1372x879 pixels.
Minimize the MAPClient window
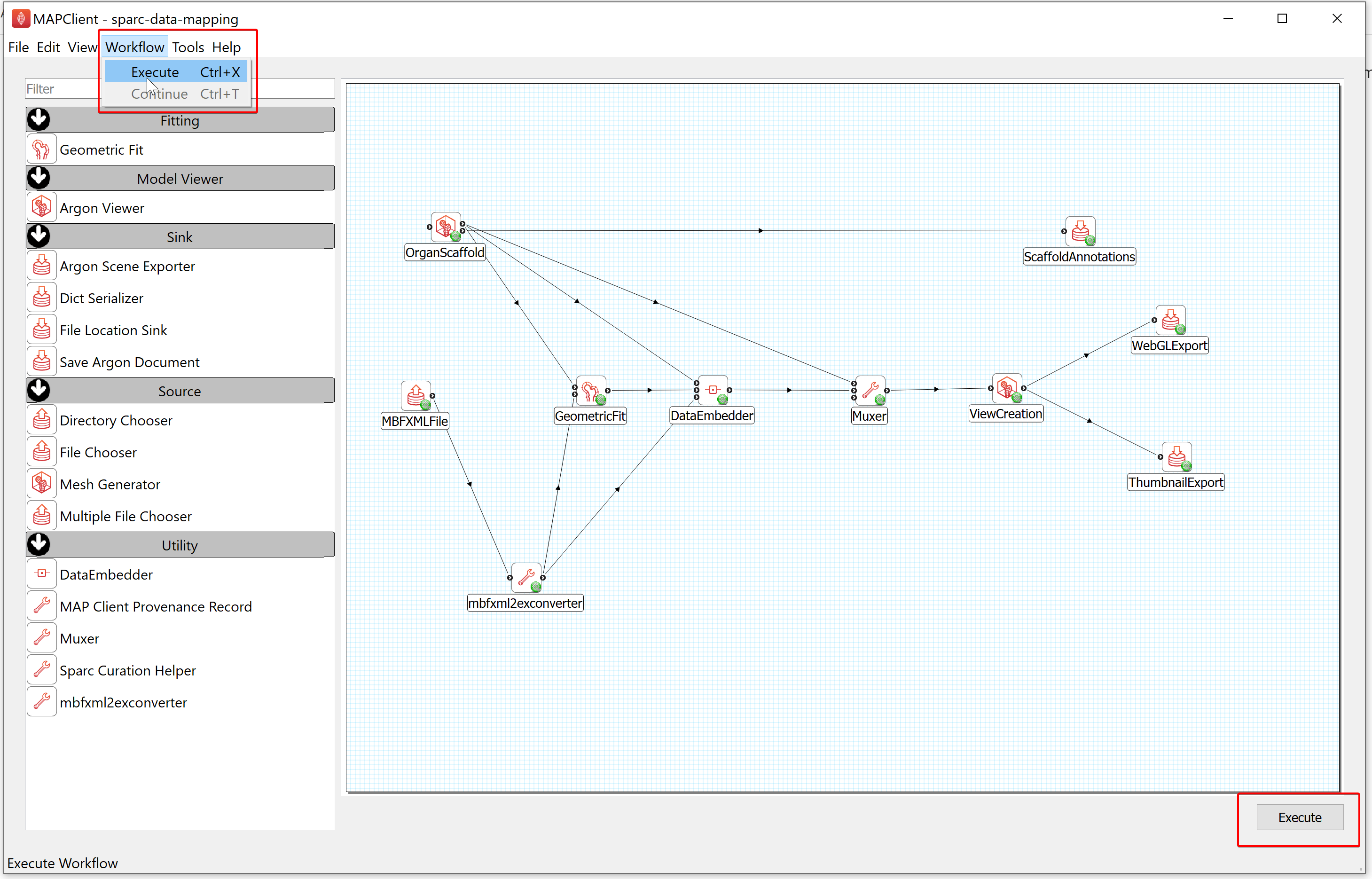[x=1228, y=18]
